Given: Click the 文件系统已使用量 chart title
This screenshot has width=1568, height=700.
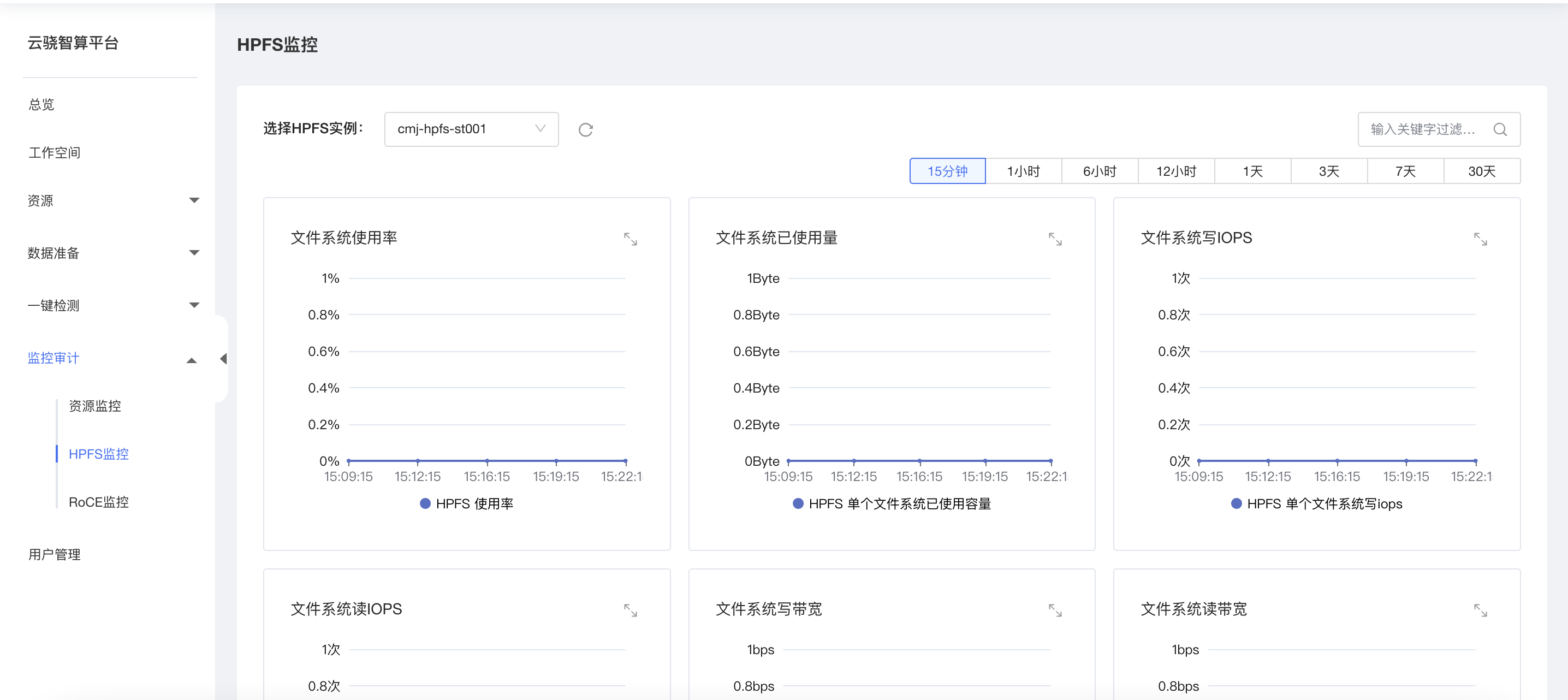Looking at the screenshot, I should 777,238.
